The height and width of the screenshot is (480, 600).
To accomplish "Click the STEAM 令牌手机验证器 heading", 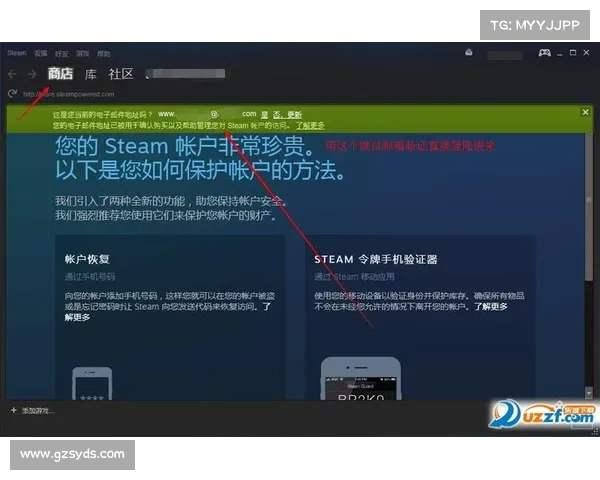I will pyautogui.click(x=376, y=259).
